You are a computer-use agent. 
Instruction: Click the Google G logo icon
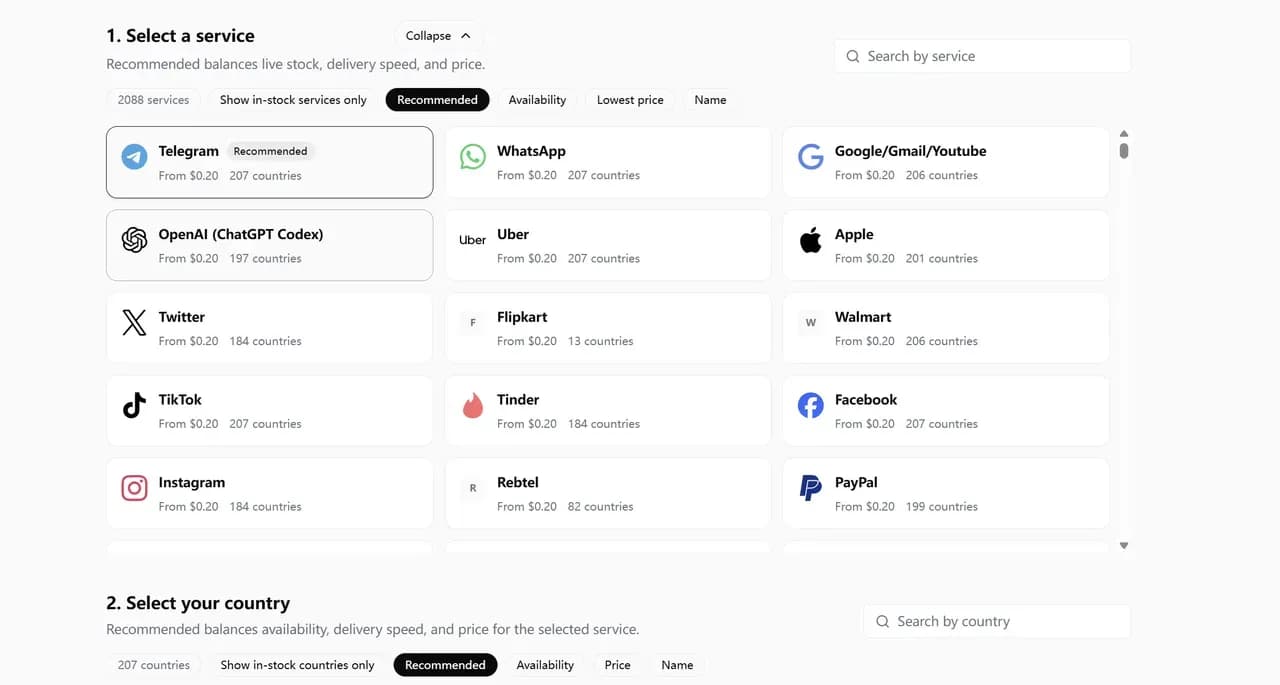pyautogui.click(x=811, y=156)
